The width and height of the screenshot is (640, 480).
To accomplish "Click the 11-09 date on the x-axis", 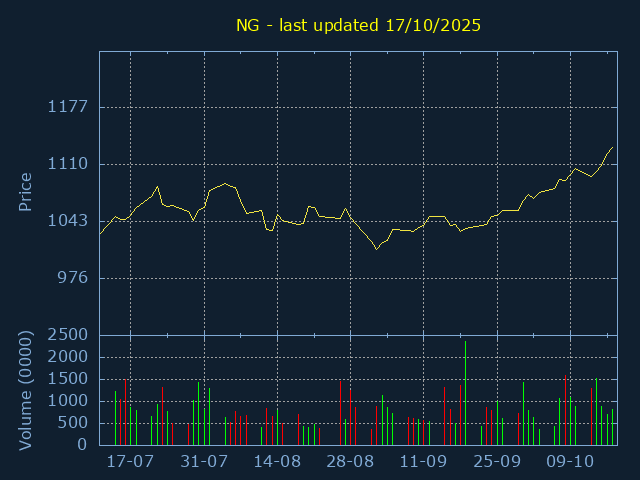I will (424, 463).
